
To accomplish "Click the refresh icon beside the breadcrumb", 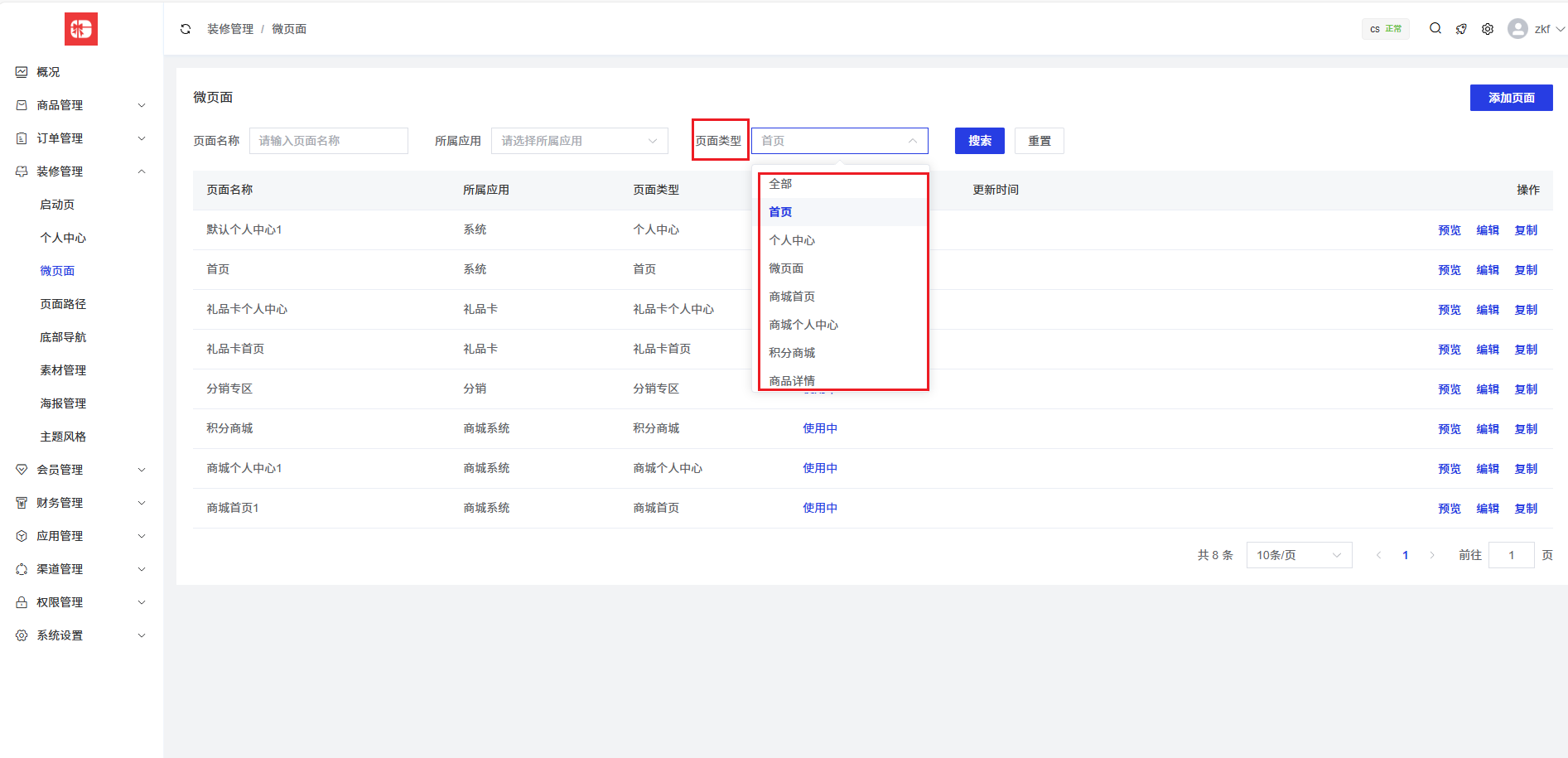I will 186,29.
